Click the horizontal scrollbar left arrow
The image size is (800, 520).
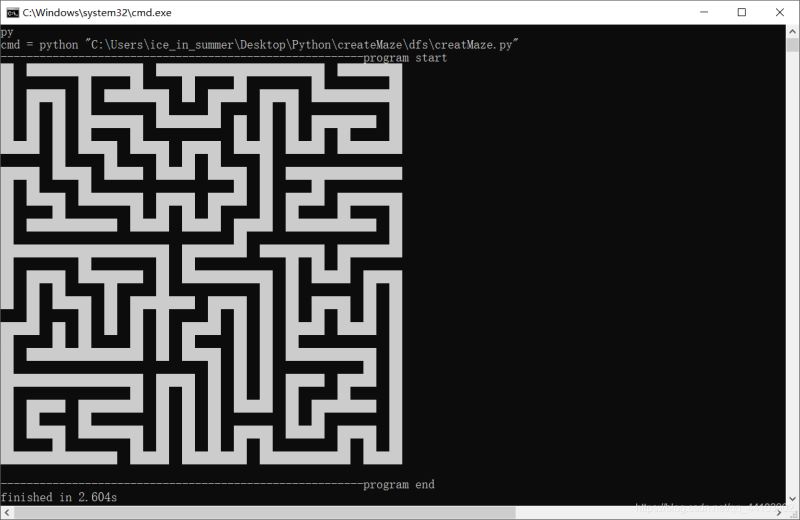(x=6, y=513)
